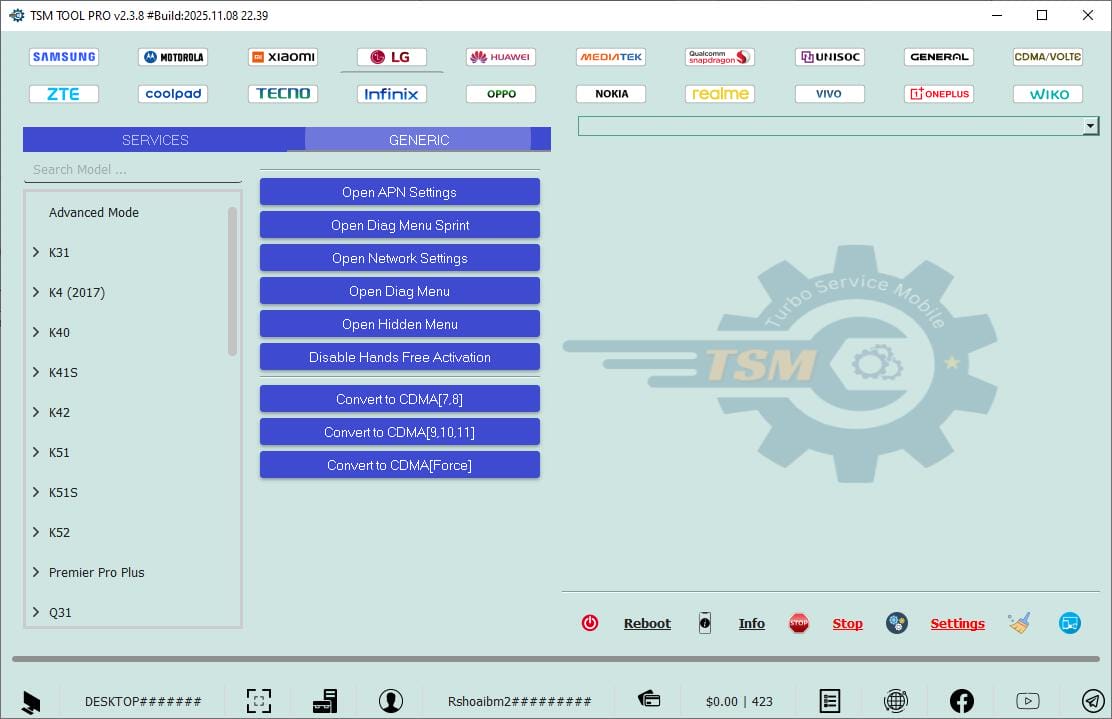Click the payment card icon in status bar
Screen dimensions: 1112x719
tap(648, 700)
